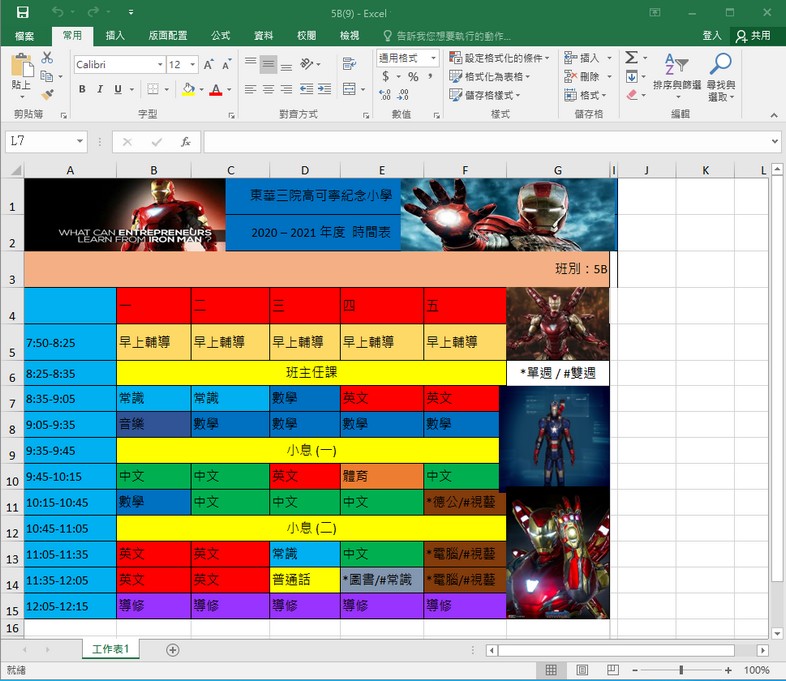This screenshot has height=681, width=786.
Task: Click the Clear eraser icon
Action: pos(632,95)
